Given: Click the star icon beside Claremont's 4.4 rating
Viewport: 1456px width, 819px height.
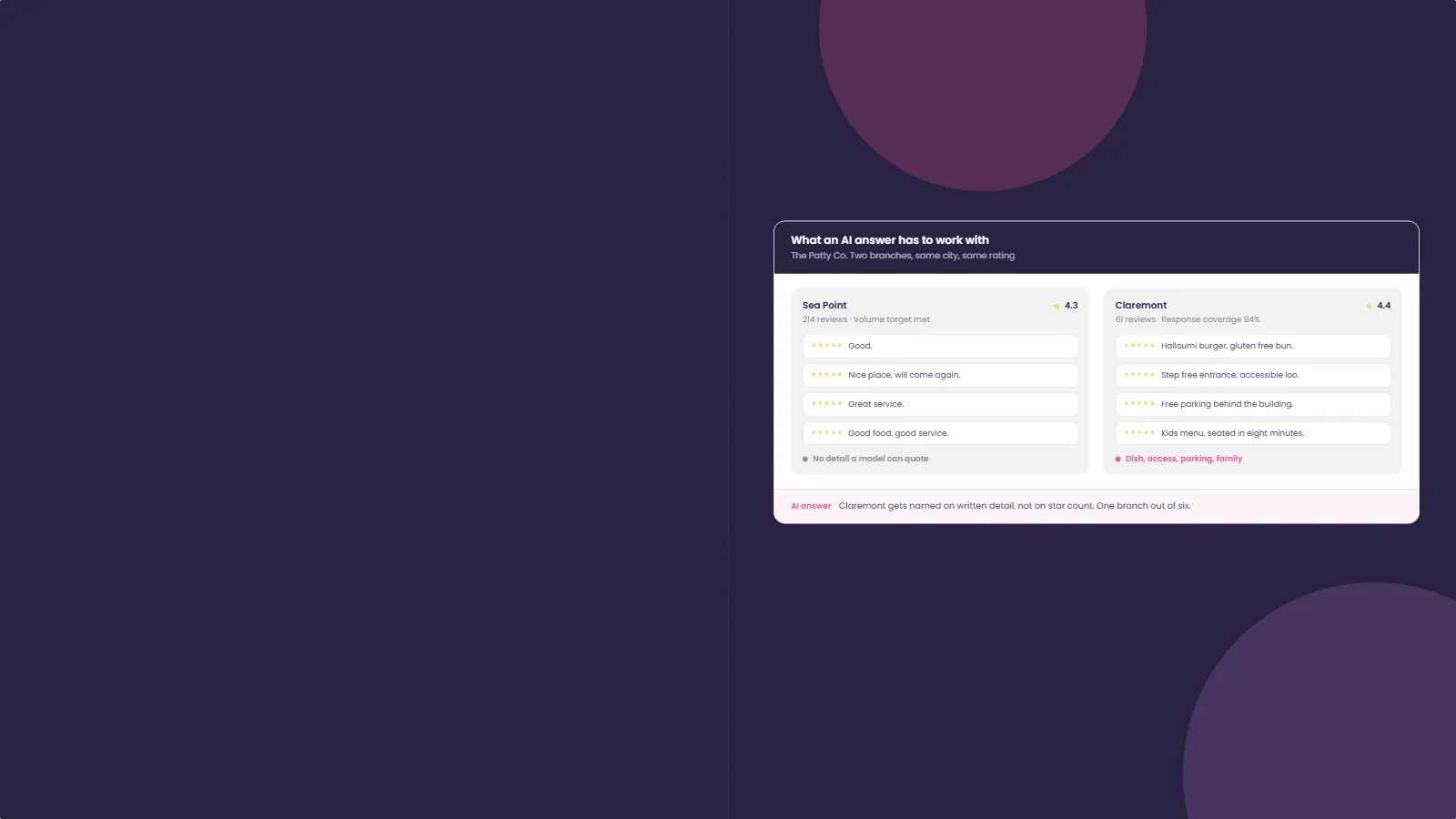Looking at the screenshot, I should point(1370,306).
